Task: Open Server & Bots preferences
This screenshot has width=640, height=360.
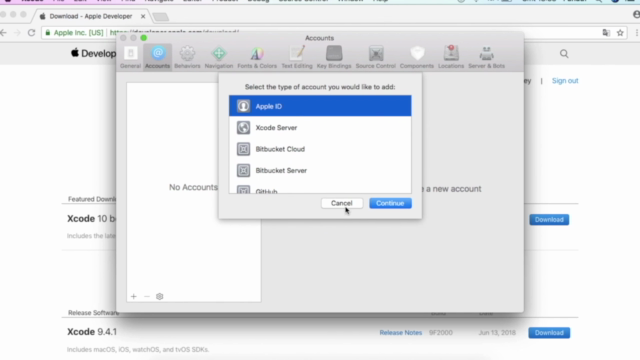Action: [x=487, y=57]
